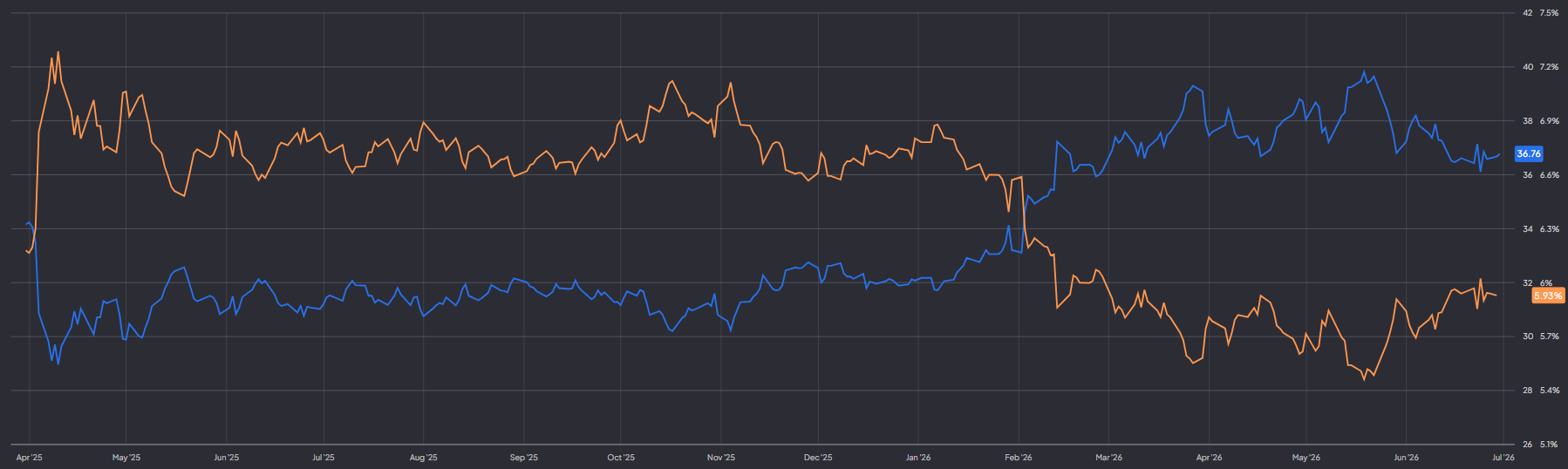Screen dimensions: 1568x469
Task: Click the Jul '26 date label
Action: click(x=1503, y=458)
